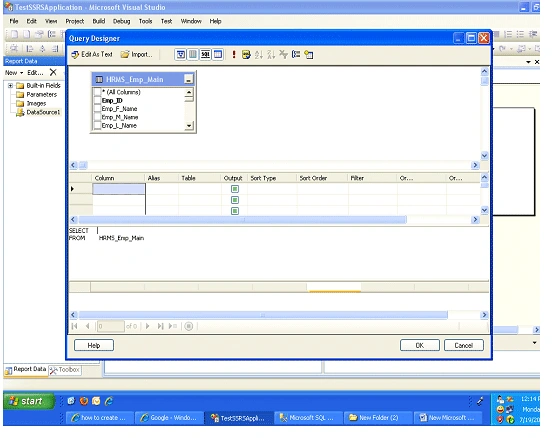Click Cancel in Query Designer
Viewport: 556px width, 438px height.
pos(464,345)
